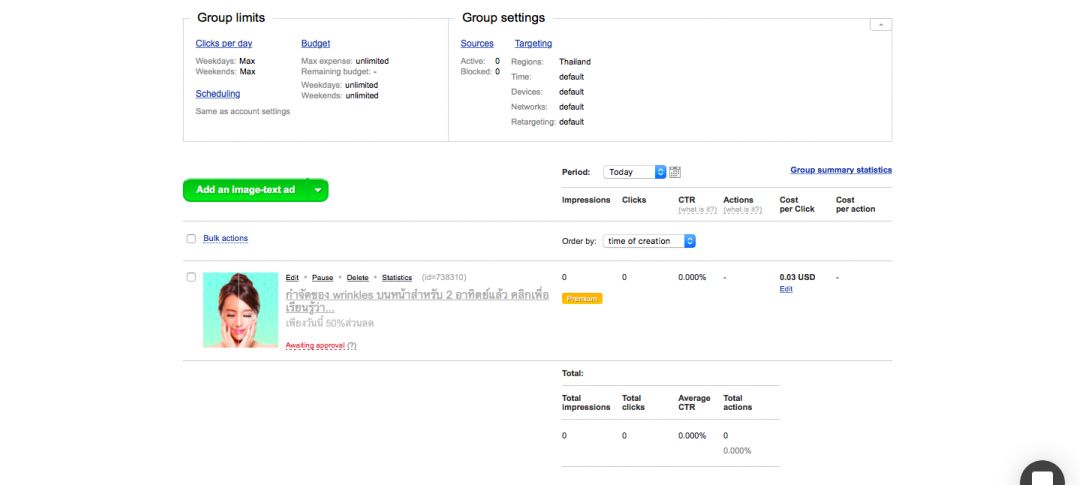Pause the wrinkles ad

(x=322, y=278)
